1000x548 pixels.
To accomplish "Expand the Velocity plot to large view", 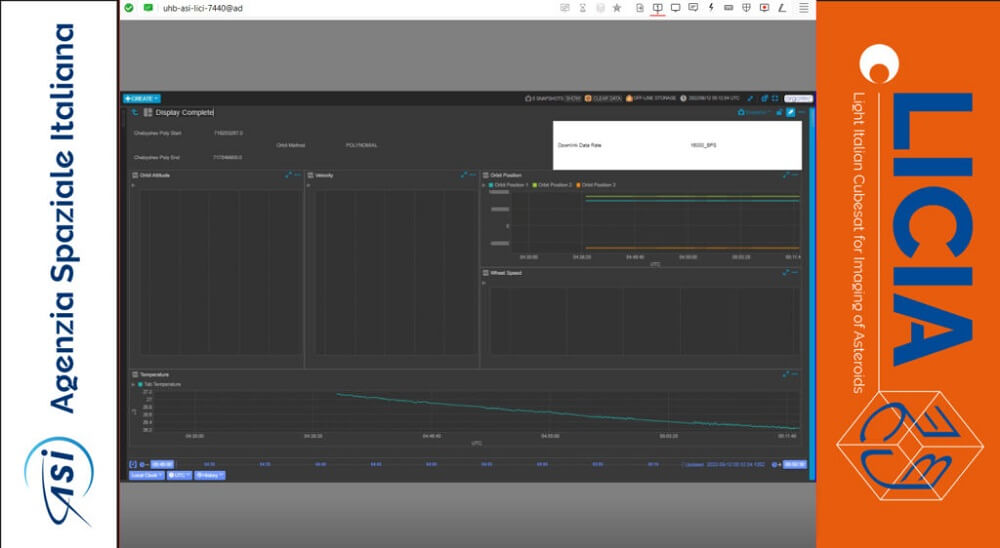I will [463, 175].
